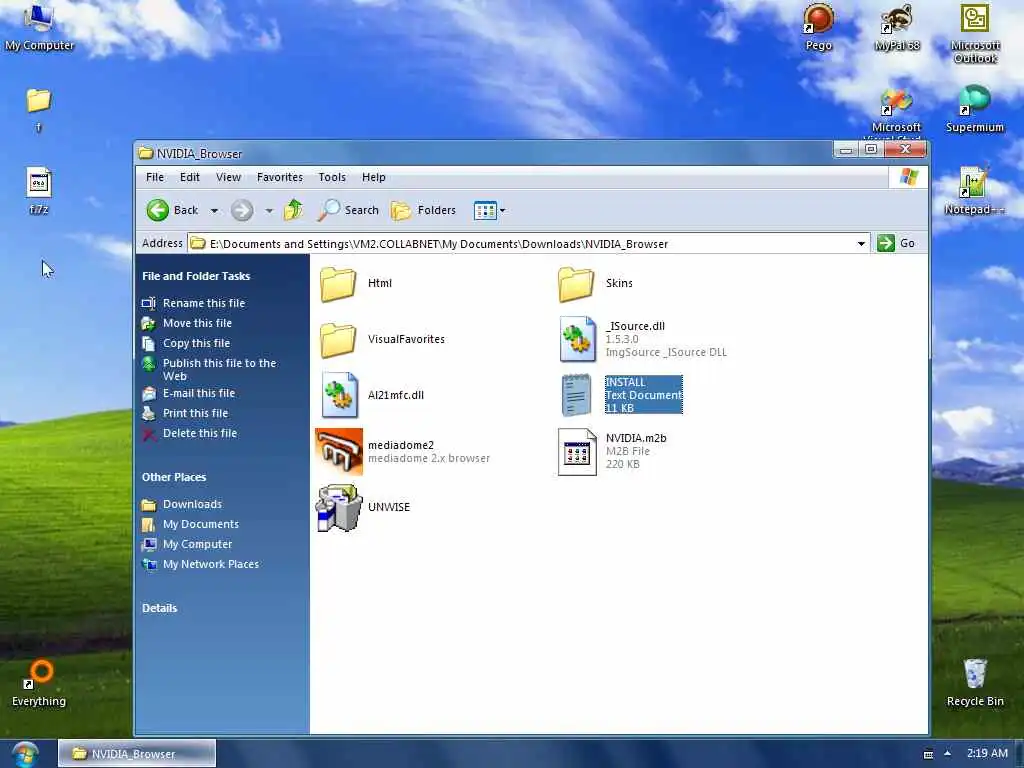
Task: Collapse the File and Folder Tasks section
Action: point(196,276)
